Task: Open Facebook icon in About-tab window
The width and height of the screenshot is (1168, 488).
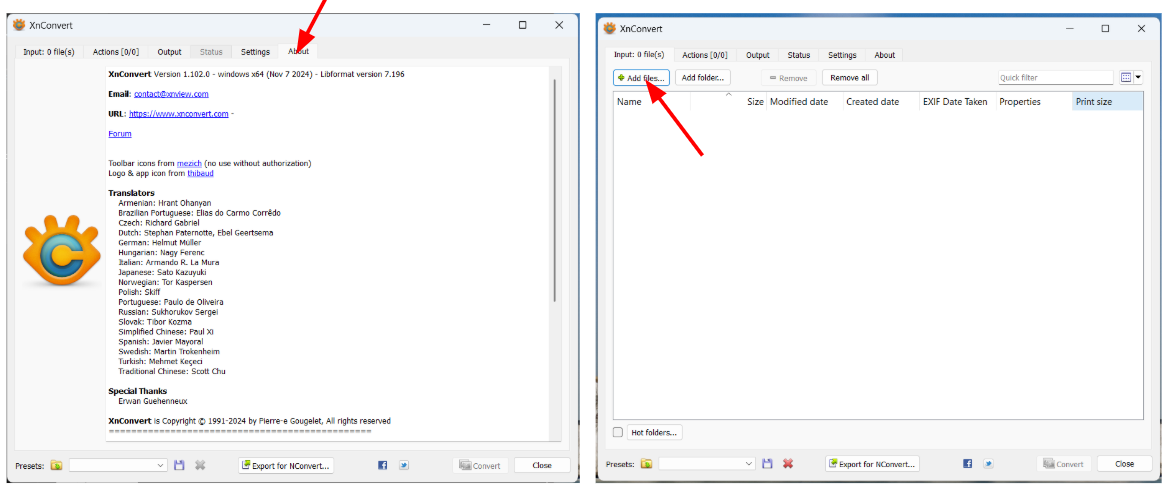Action: click(382, 466)
